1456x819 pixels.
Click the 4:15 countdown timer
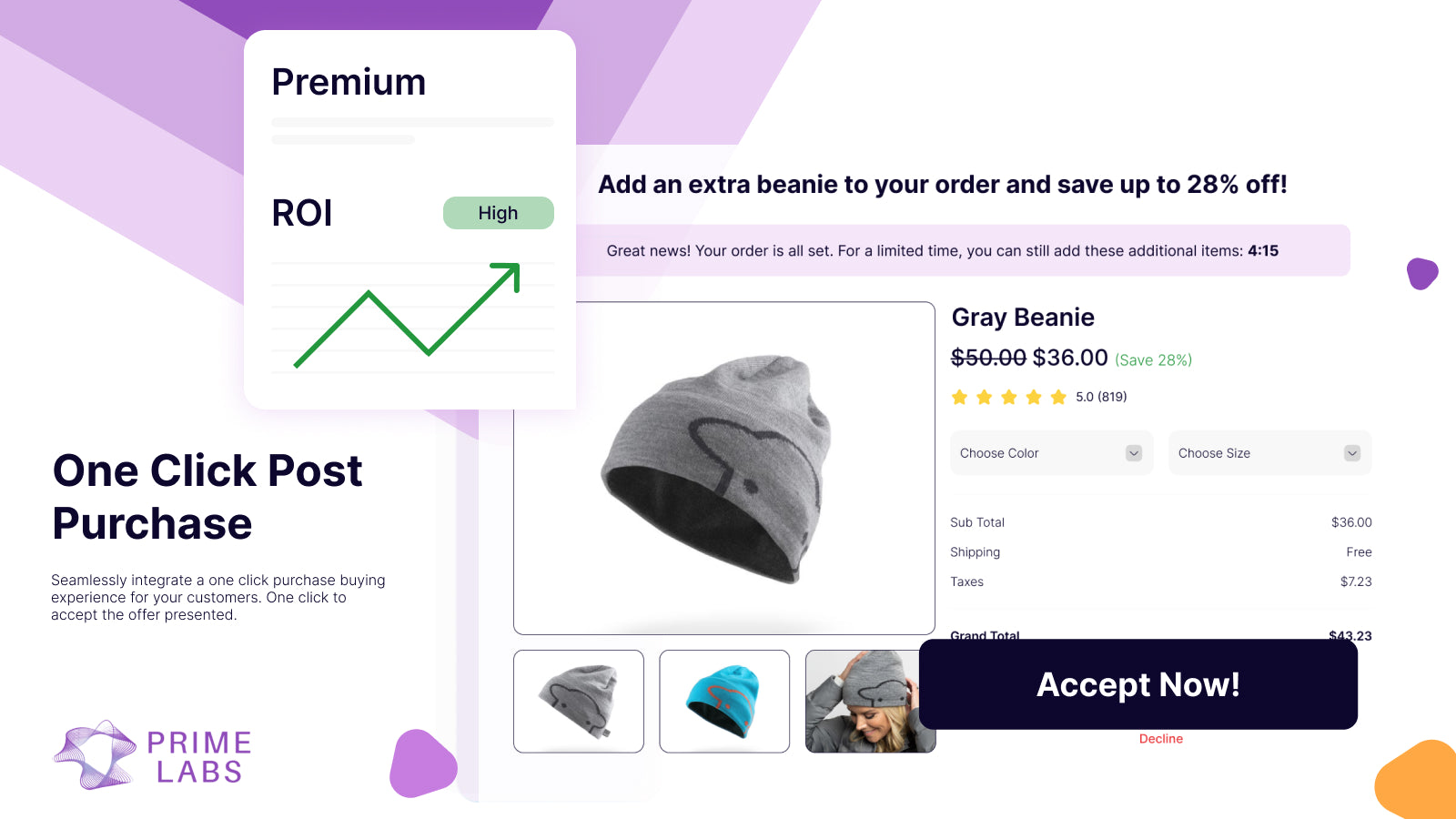1265,250
